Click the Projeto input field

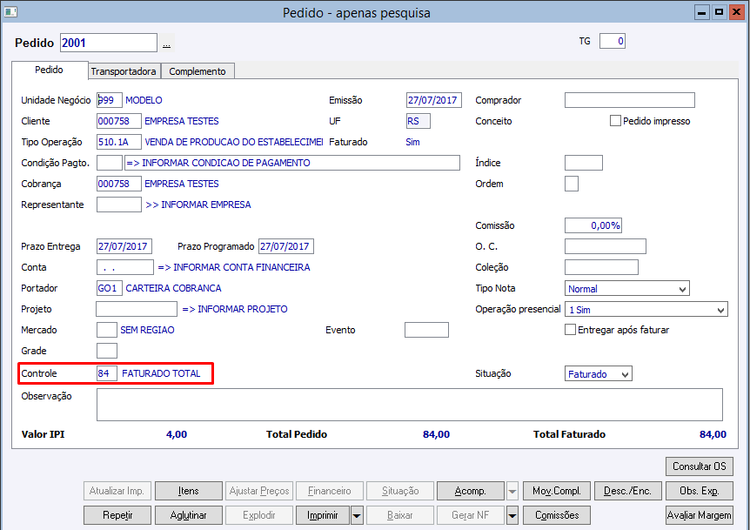coord(136,309)
